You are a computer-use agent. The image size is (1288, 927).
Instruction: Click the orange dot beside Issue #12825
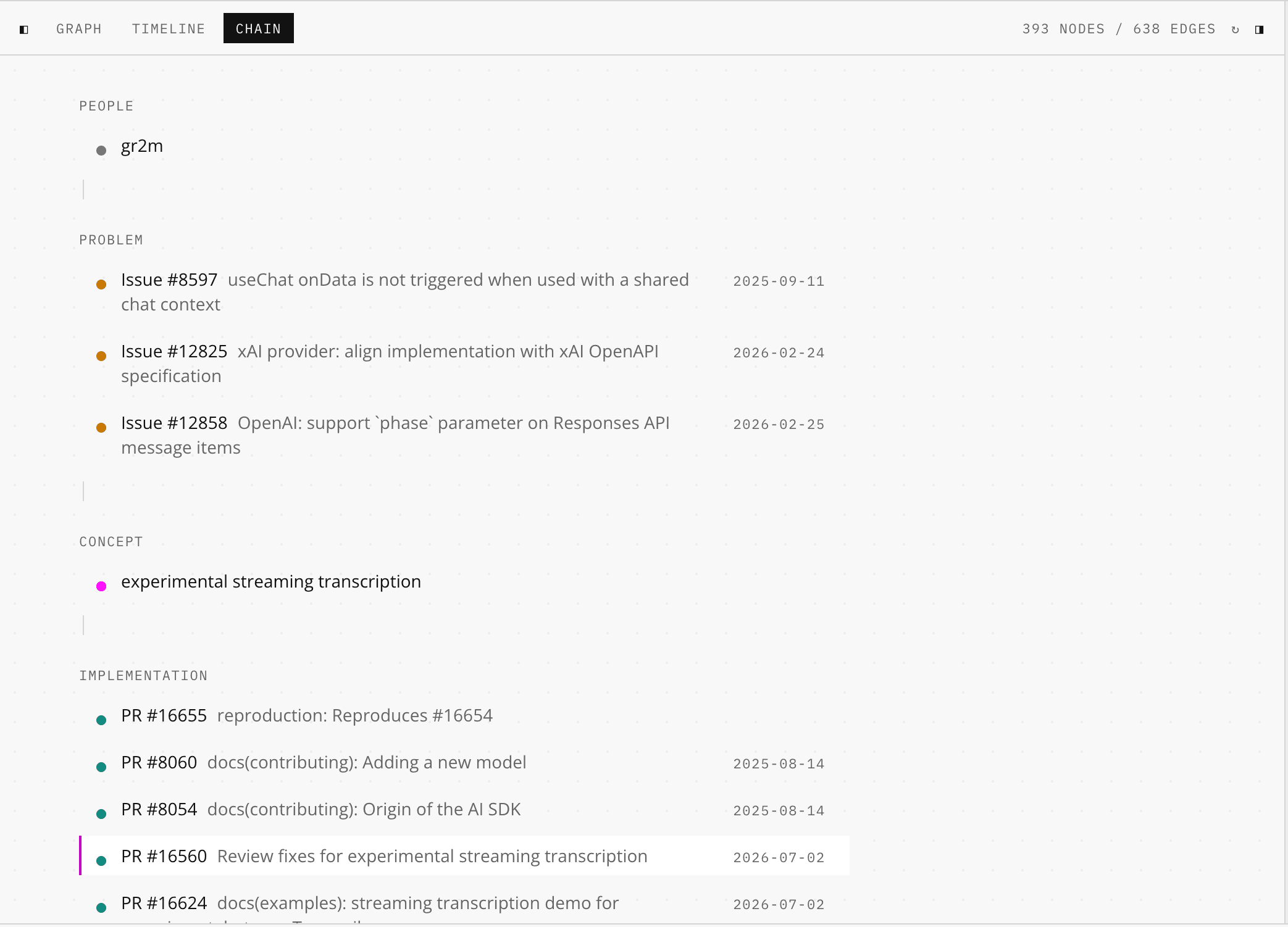coord(101,355)
